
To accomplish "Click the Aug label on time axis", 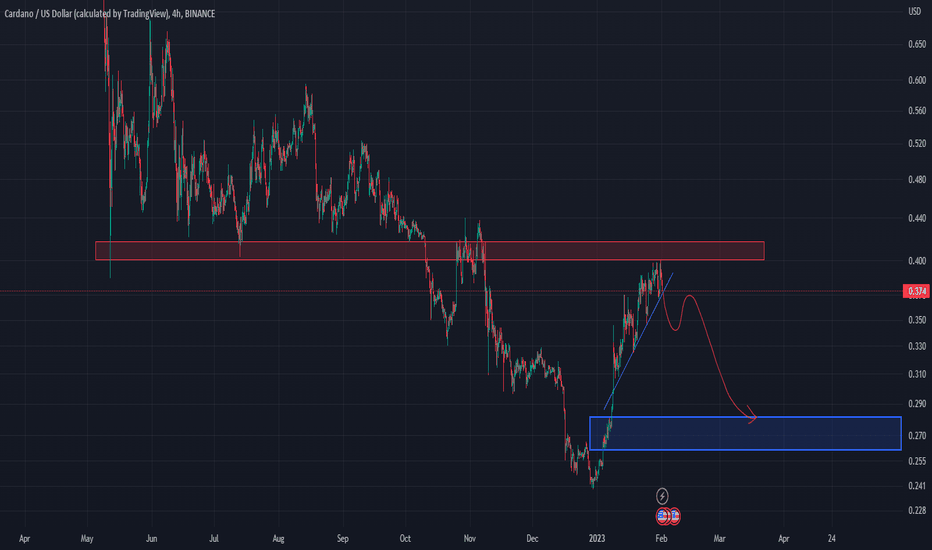I will (278, 539).
